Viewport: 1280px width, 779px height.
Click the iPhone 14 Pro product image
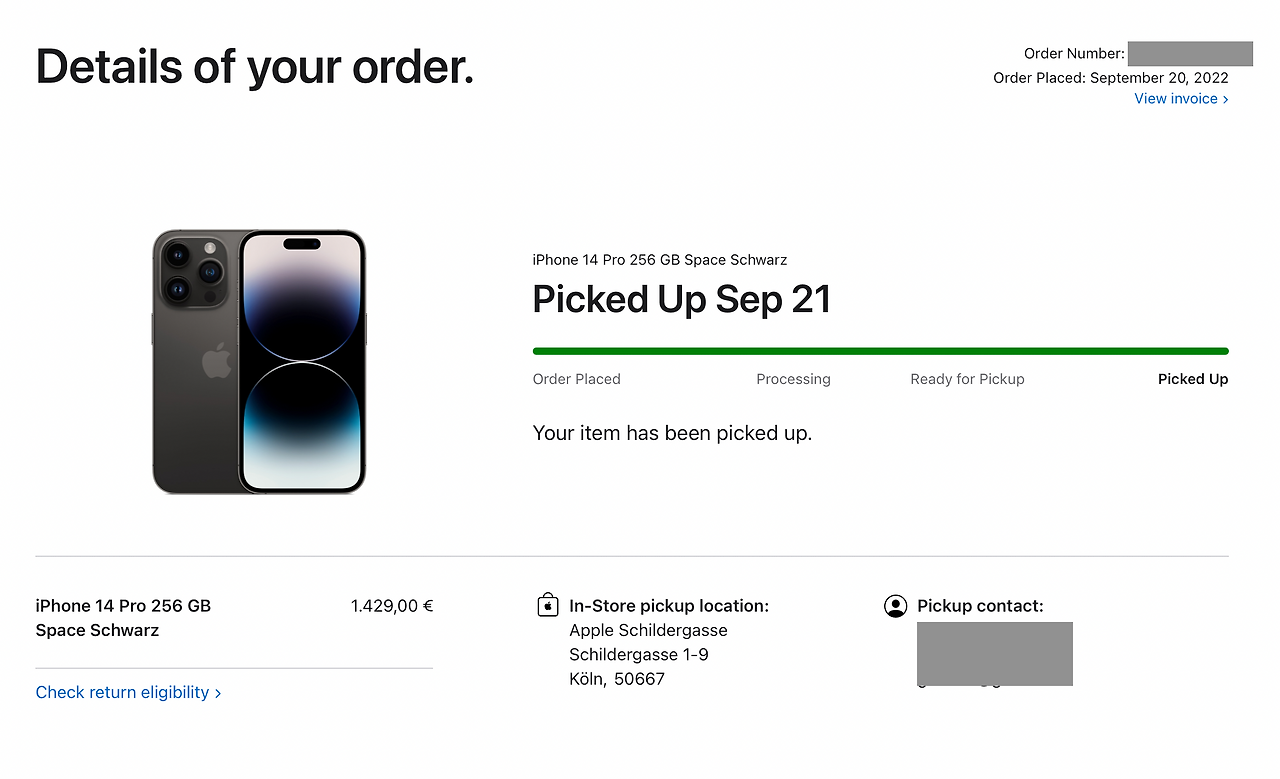pos(259,361)
